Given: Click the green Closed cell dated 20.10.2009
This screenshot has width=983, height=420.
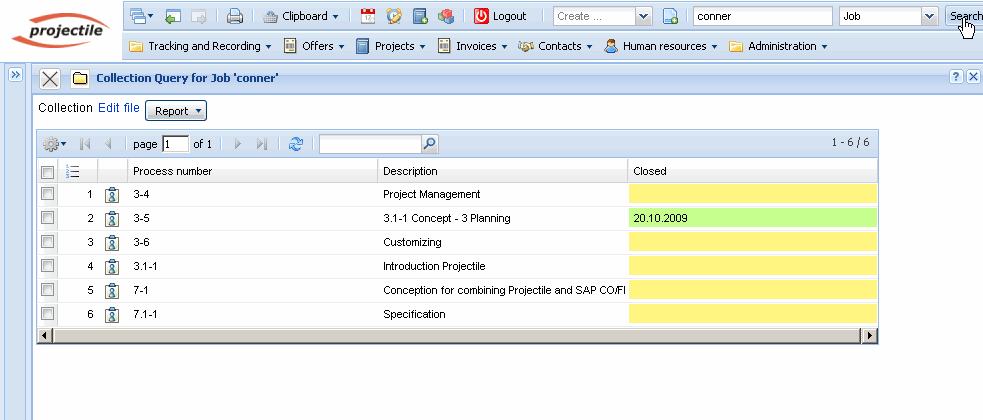Looking at the screenshot, I should pyautogui.click(x=752, y=218).
